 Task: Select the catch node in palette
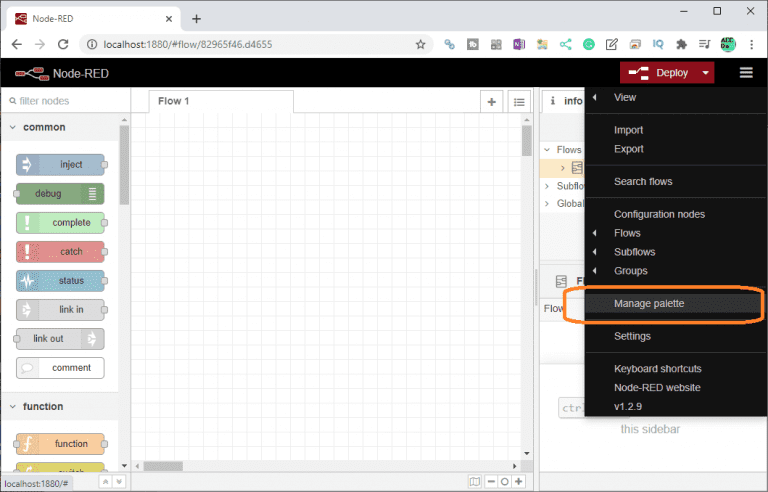point(61,252)
